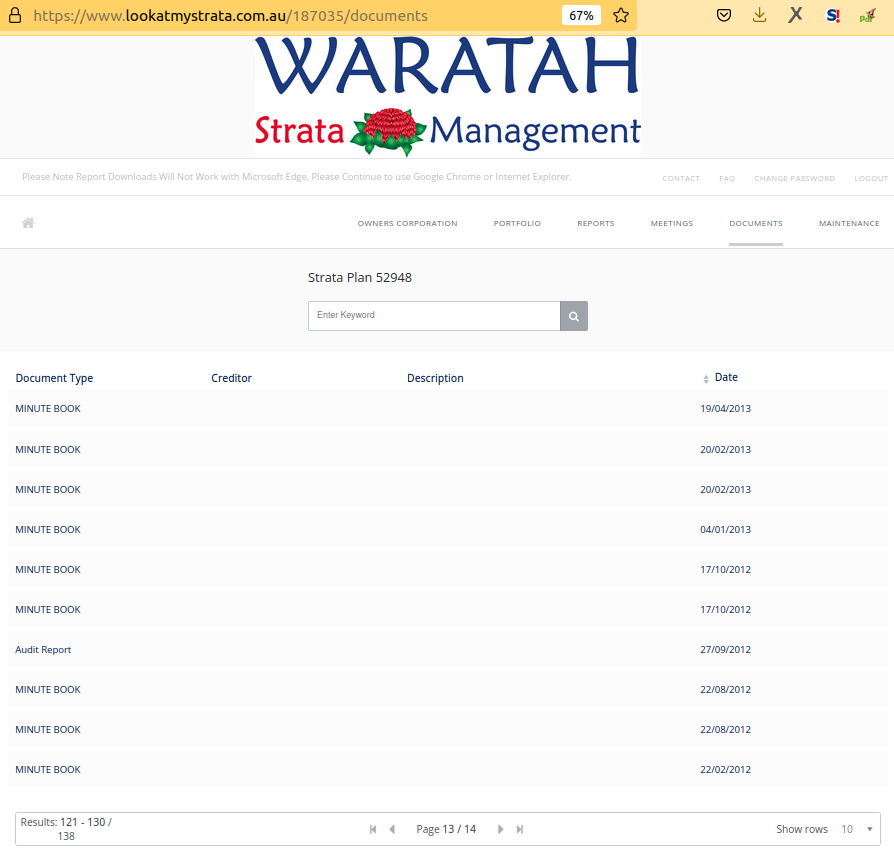The image size is (894, 858).
Task: Bookmark this page with the star icon
Action: click(x=621, y=15)
